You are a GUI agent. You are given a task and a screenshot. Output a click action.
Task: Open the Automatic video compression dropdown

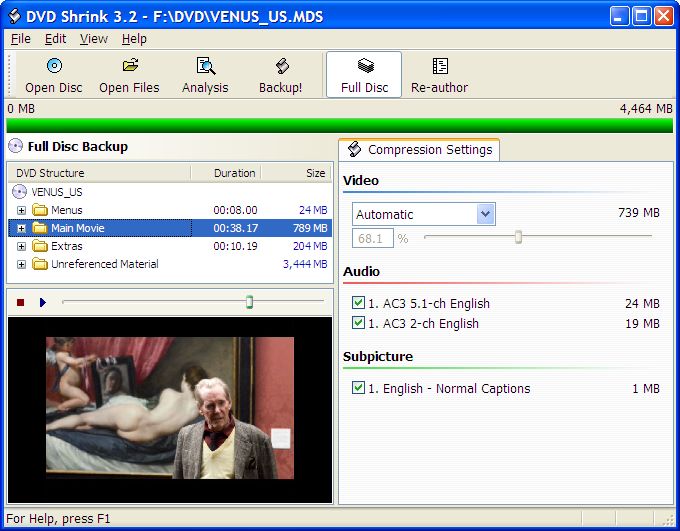[x=485, y=214]
